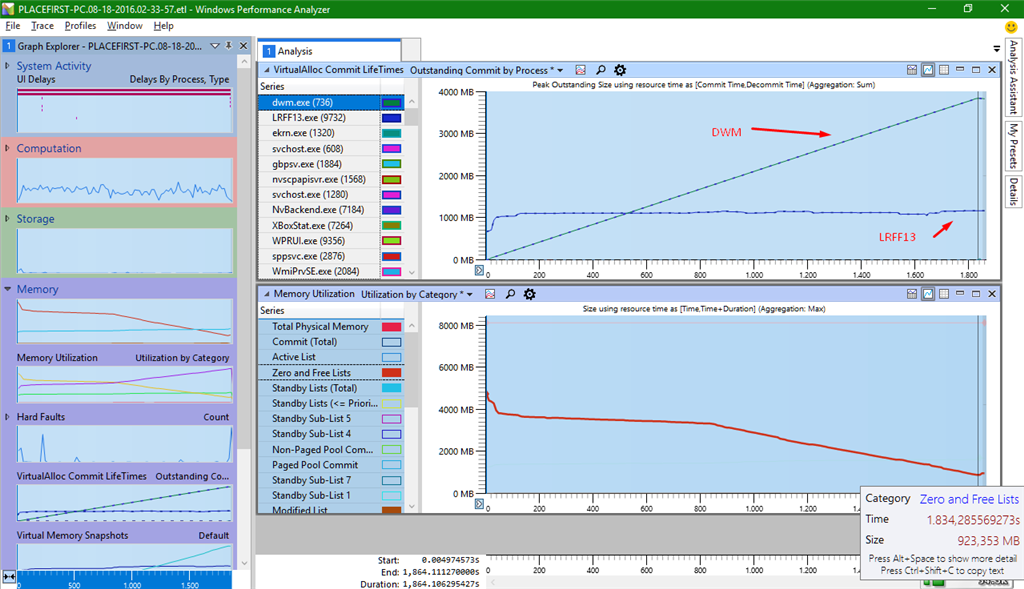
Task: Open Outstanding Commit by Process preset dropdown
Action: (x=560, y=71)
